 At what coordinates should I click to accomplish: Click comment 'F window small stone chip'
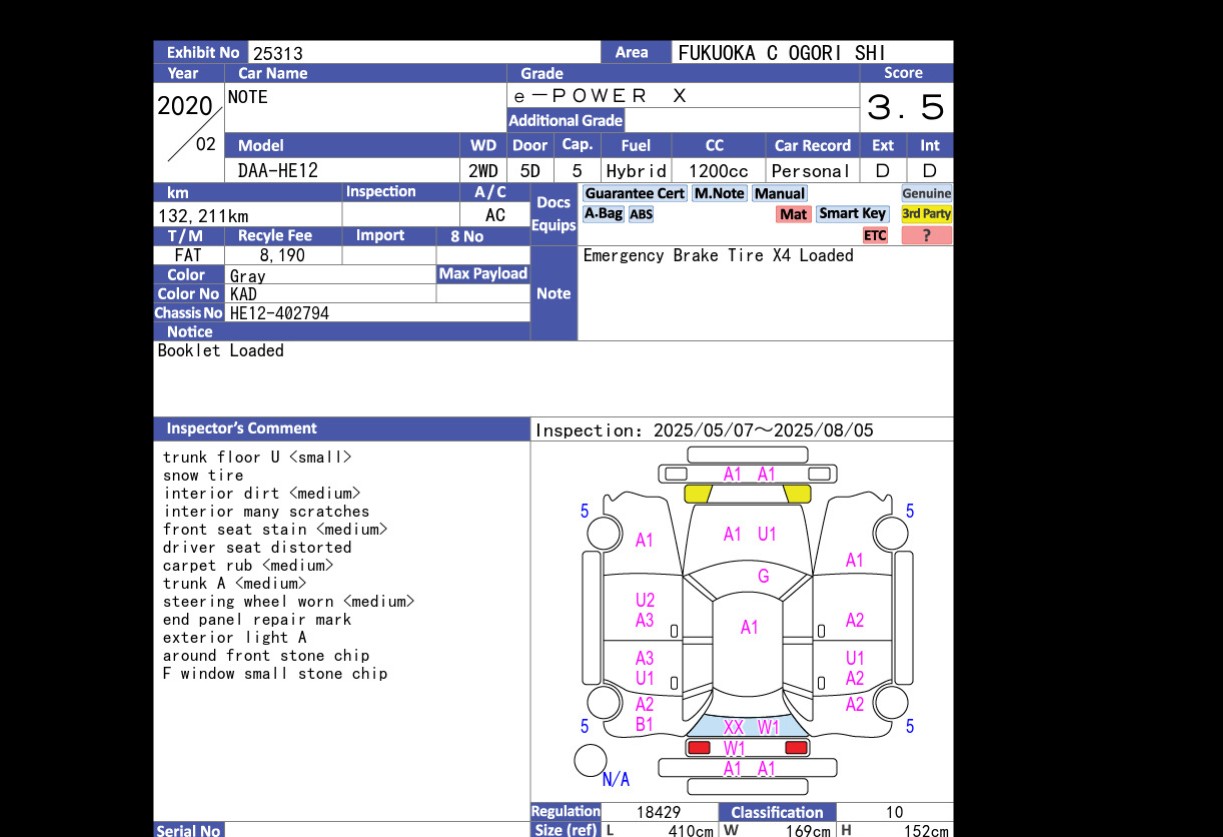coord(275,673)
